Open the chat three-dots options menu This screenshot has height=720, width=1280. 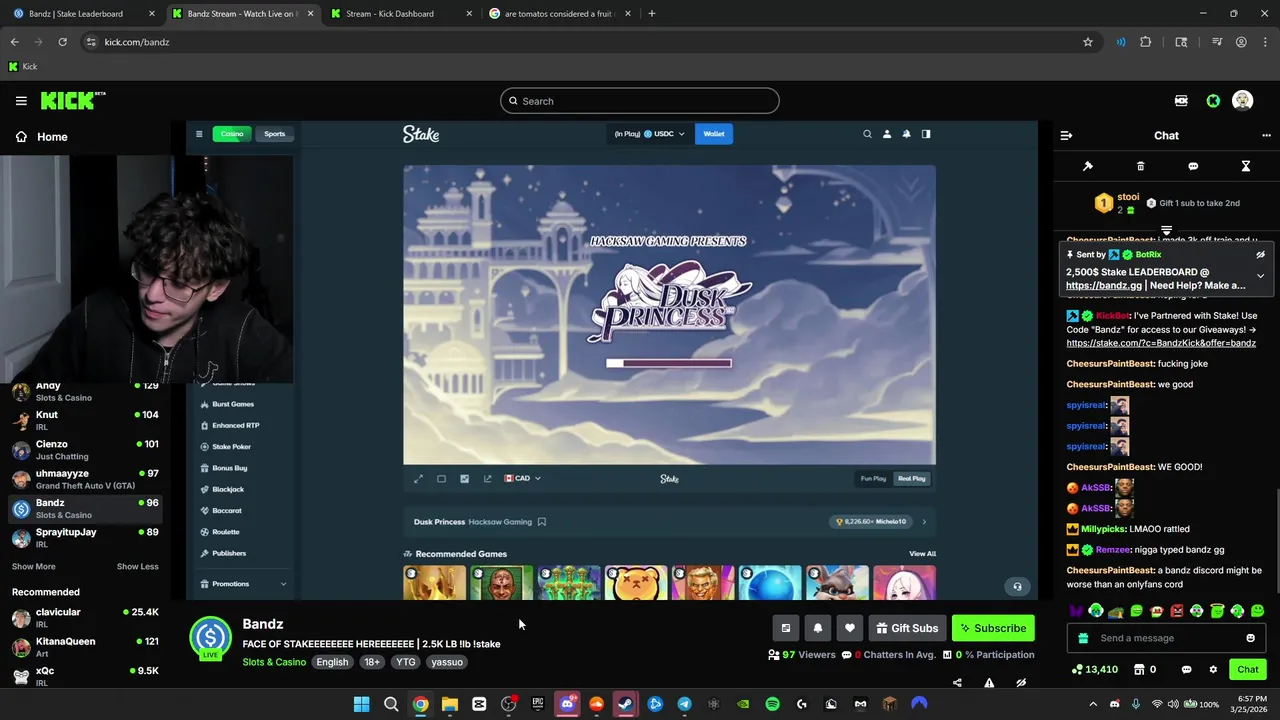pos(1266,135)
